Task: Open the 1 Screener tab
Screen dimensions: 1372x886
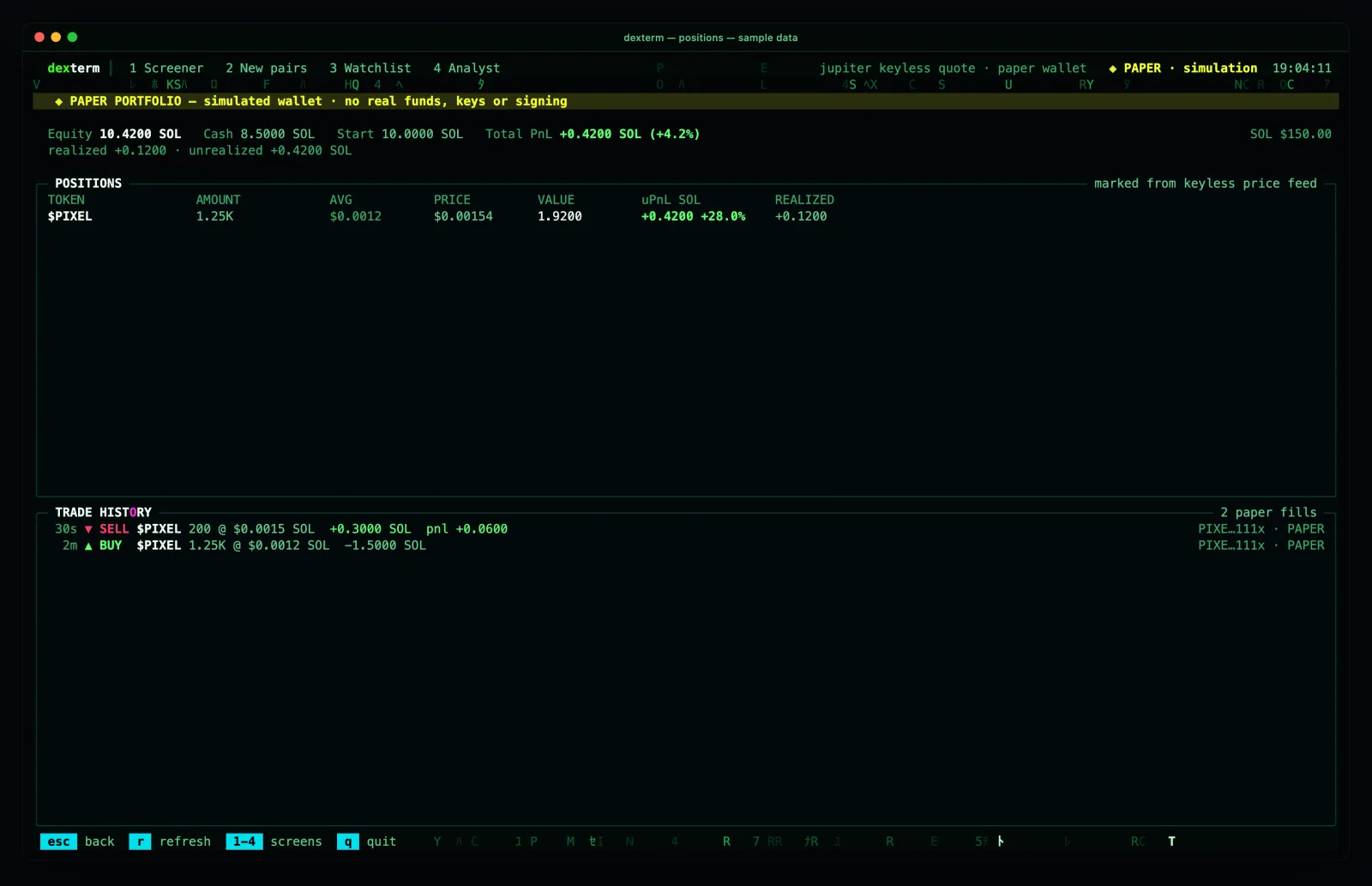Action: point(166,68)
